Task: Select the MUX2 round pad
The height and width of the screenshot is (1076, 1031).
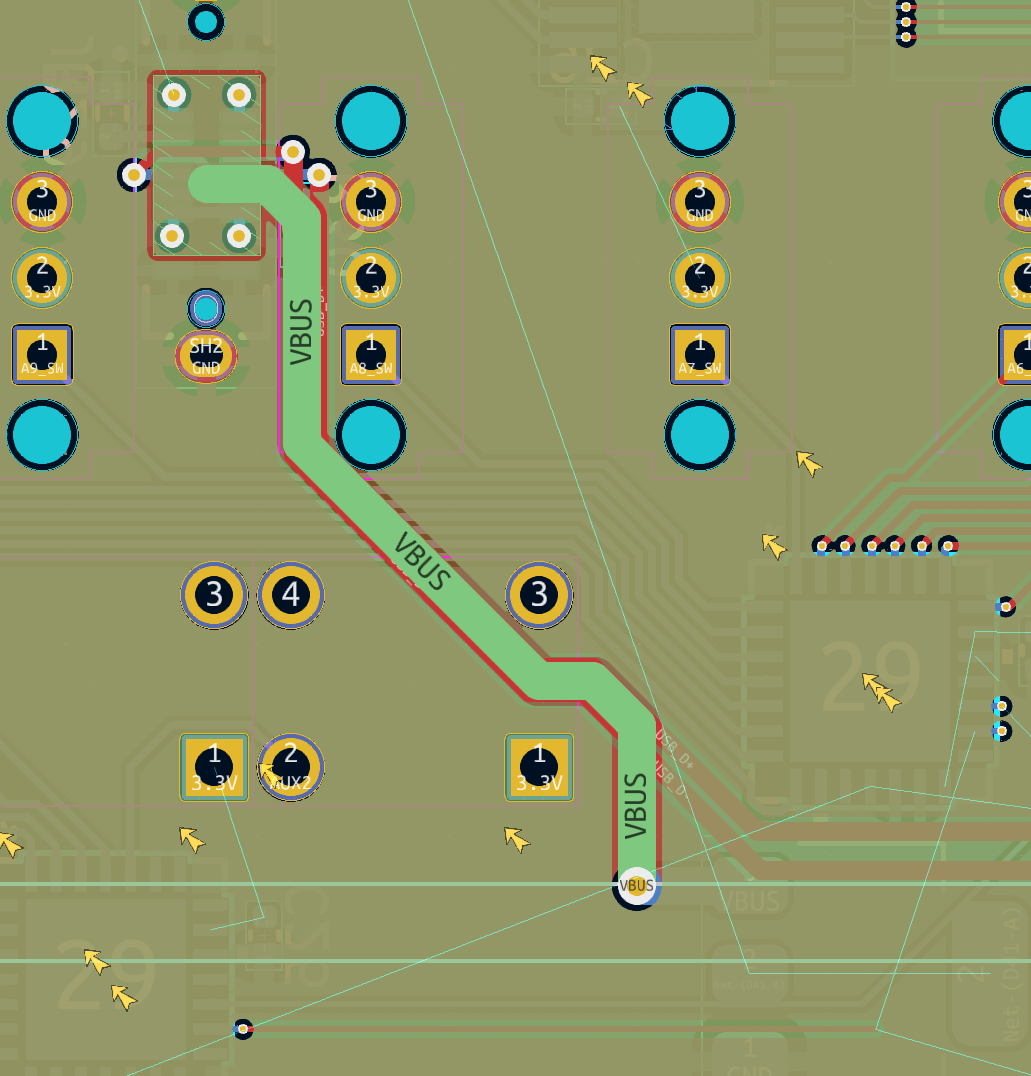Action: pos(291,767)
